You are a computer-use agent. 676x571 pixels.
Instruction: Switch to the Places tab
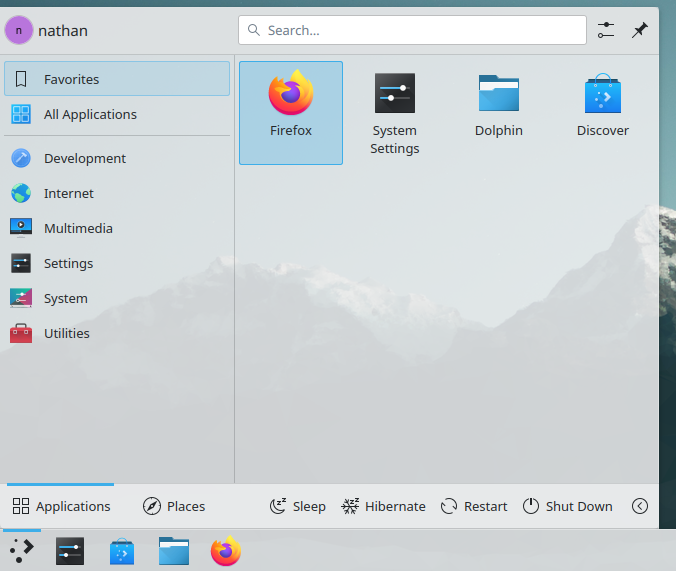(x=174, y=506)
